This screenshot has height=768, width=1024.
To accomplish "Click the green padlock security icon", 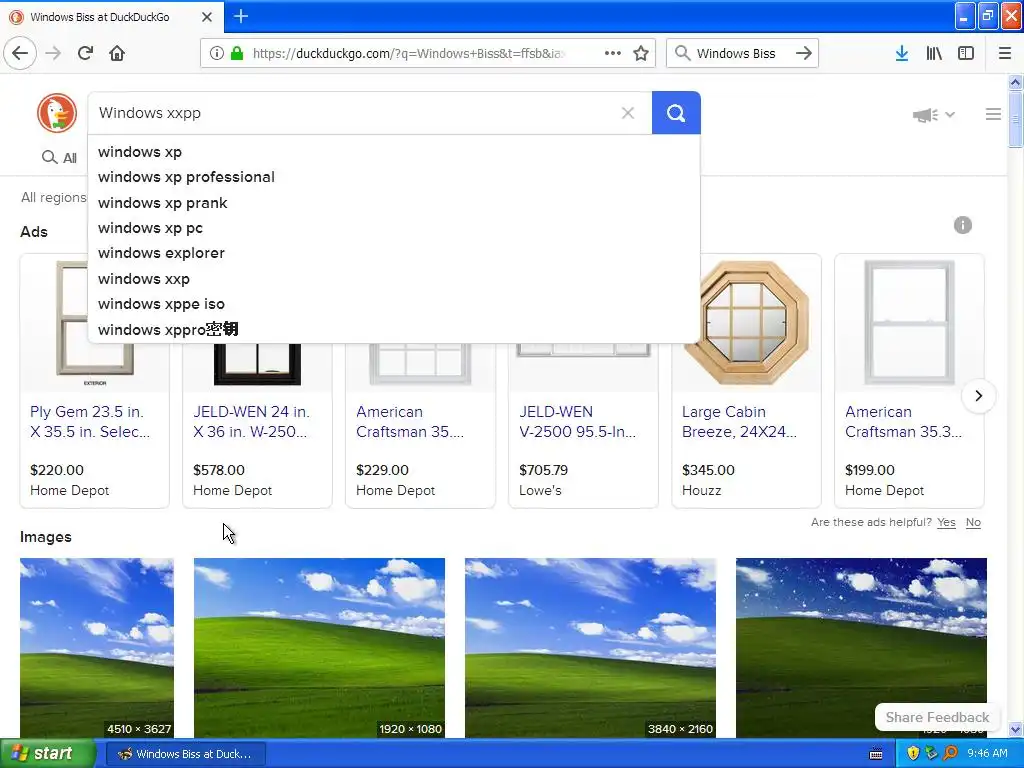I will click(x=237, y=53).
